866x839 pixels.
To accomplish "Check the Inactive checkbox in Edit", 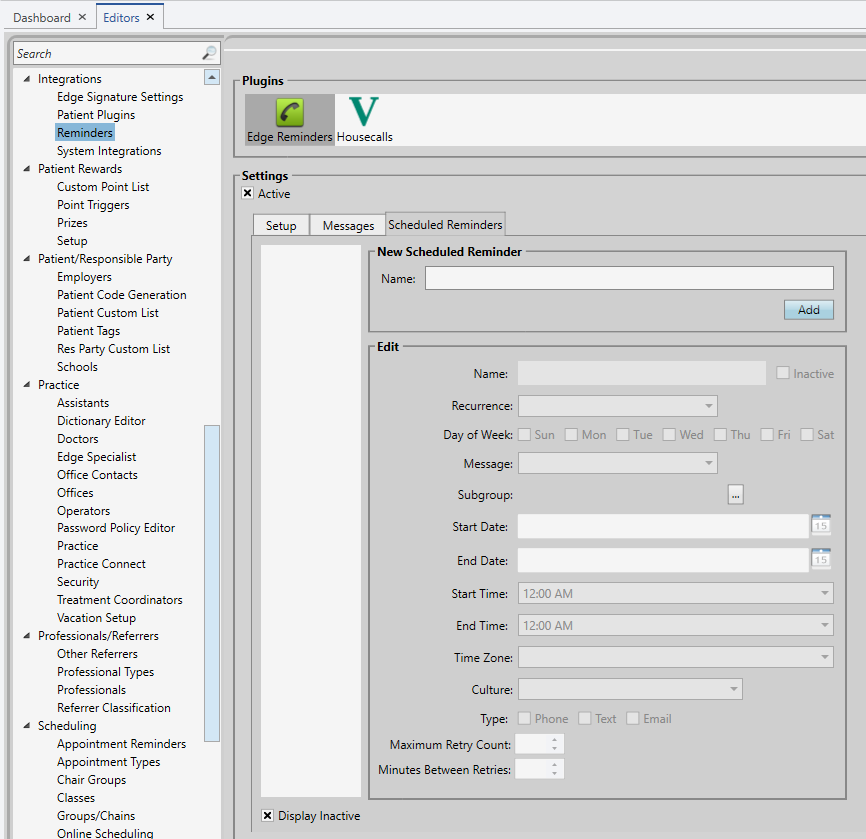I will tap(783, 373).
